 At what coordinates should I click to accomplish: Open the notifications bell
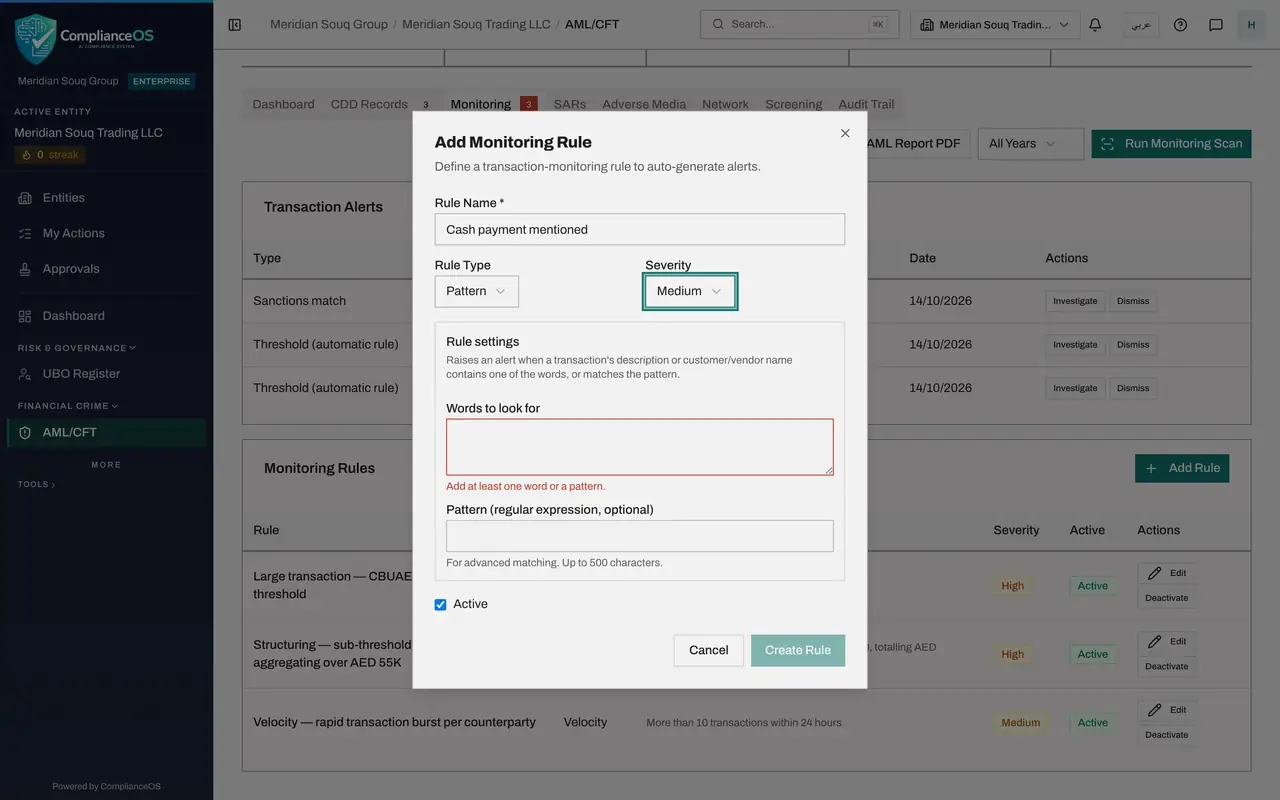[1095, 25]
